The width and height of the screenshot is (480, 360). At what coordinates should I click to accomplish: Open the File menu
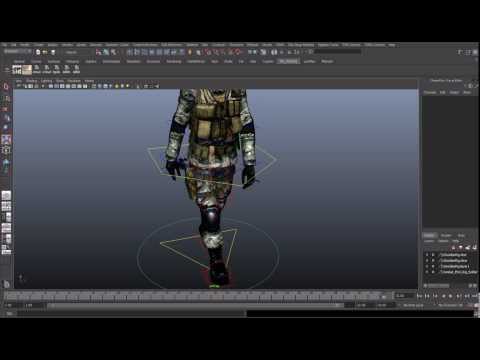[4, 45]
